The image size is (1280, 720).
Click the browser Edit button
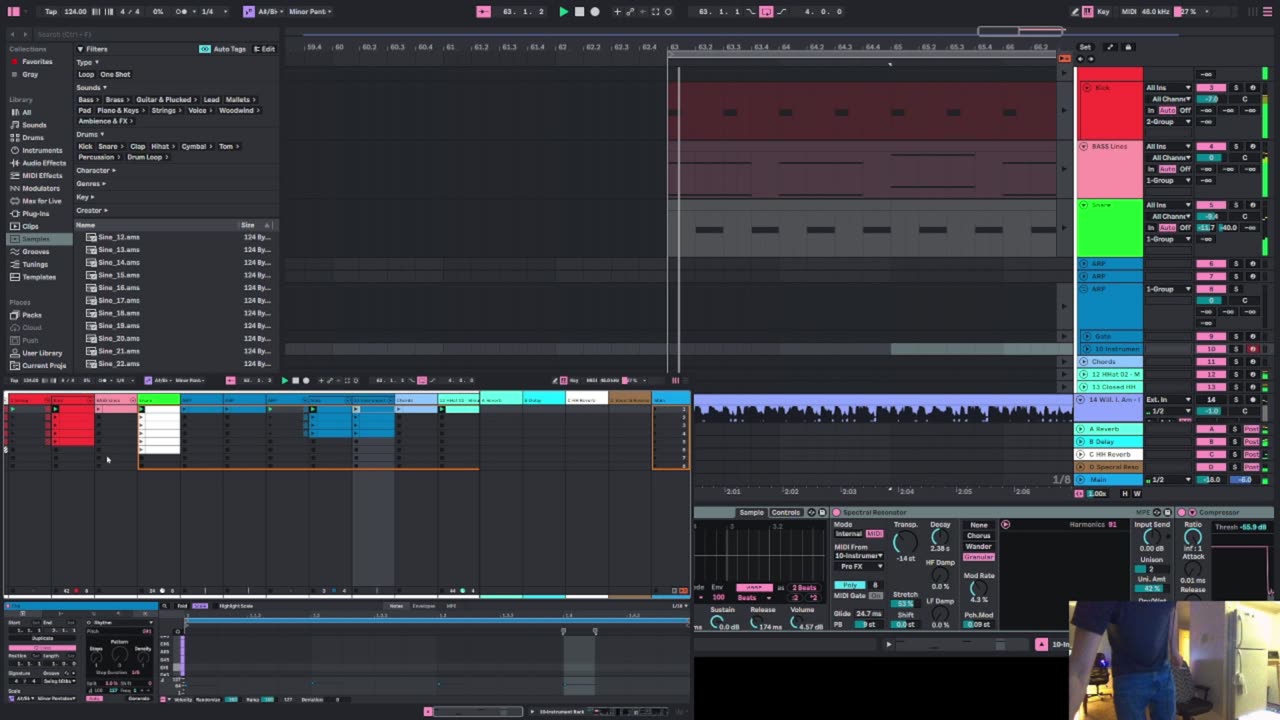tap(264, 49)
